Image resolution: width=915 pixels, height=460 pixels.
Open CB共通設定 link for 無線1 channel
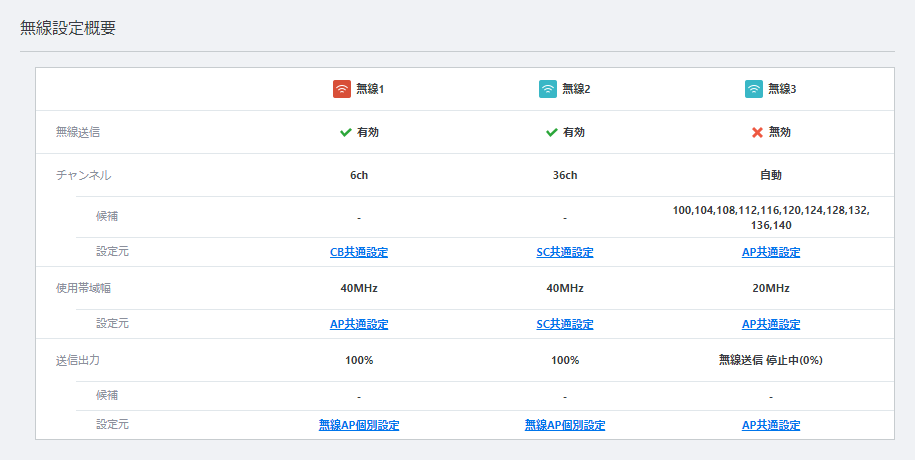click(359, 252)
